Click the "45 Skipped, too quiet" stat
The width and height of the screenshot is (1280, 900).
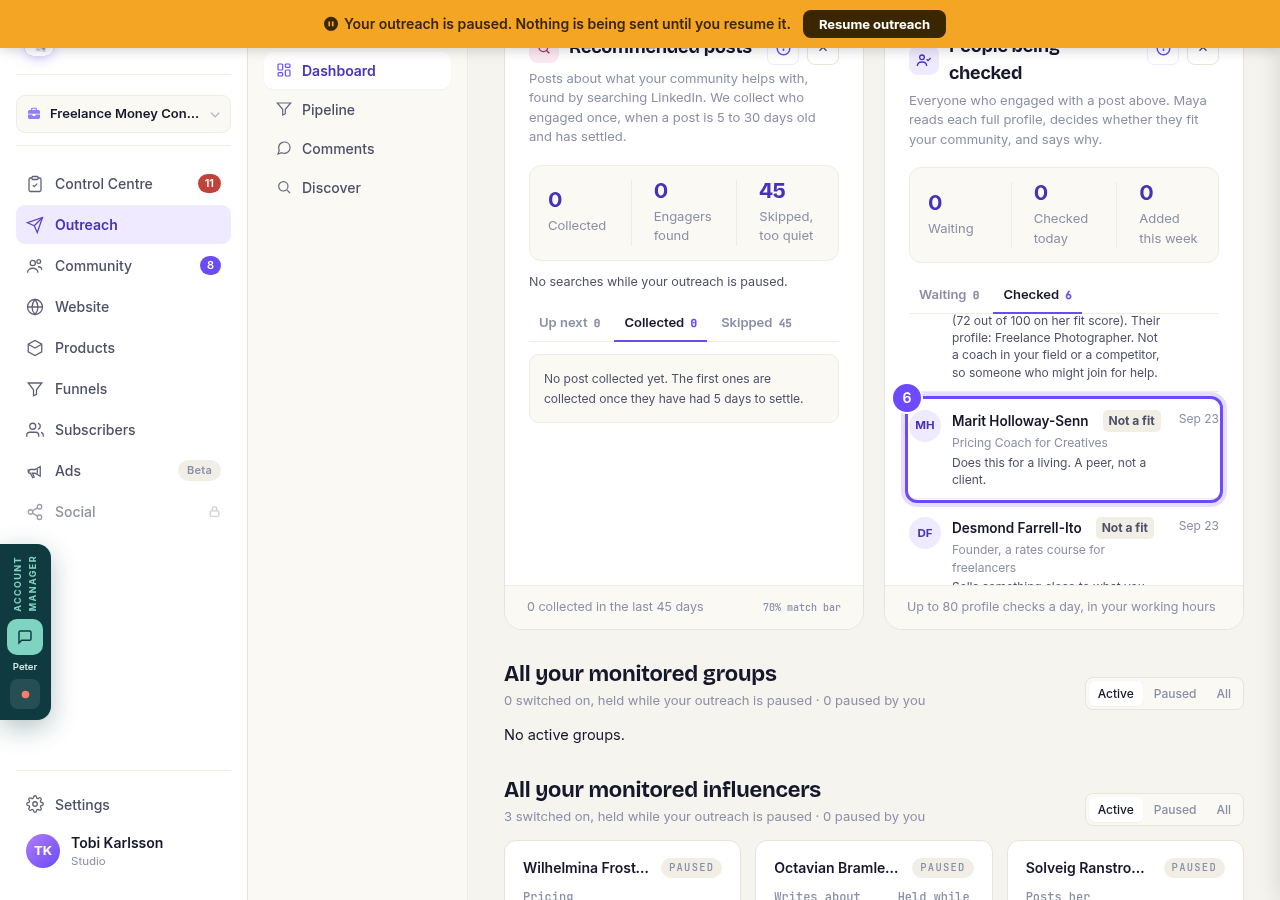pyautogui.click(x=786, y=212)
